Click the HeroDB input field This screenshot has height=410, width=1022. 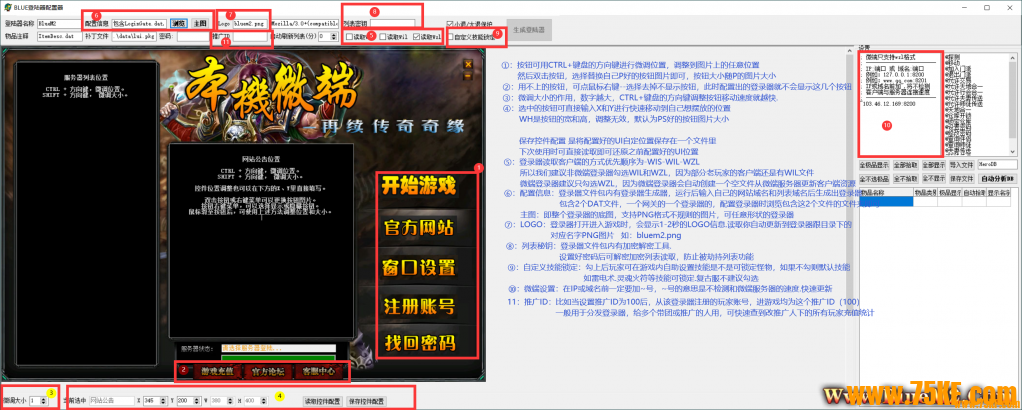997,165
